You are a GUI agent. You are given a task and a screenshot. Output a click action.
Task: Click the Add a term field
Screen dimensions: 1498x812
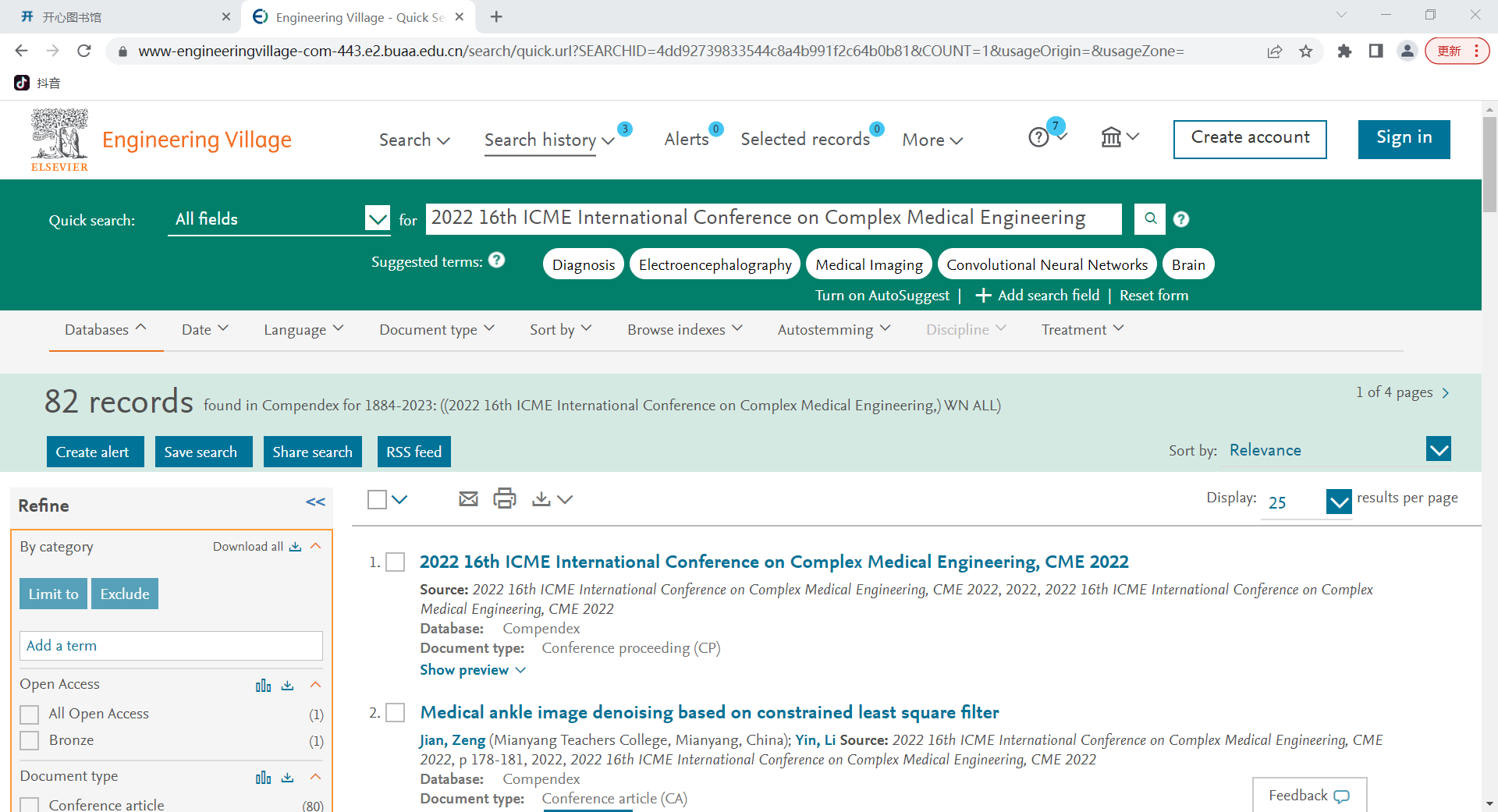coord(171,646)
